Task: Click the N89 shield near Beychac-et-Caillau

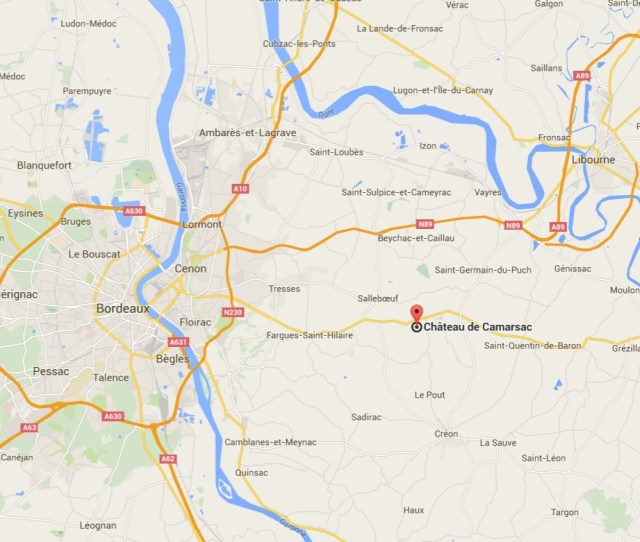Action: click(x=425, y=224)
